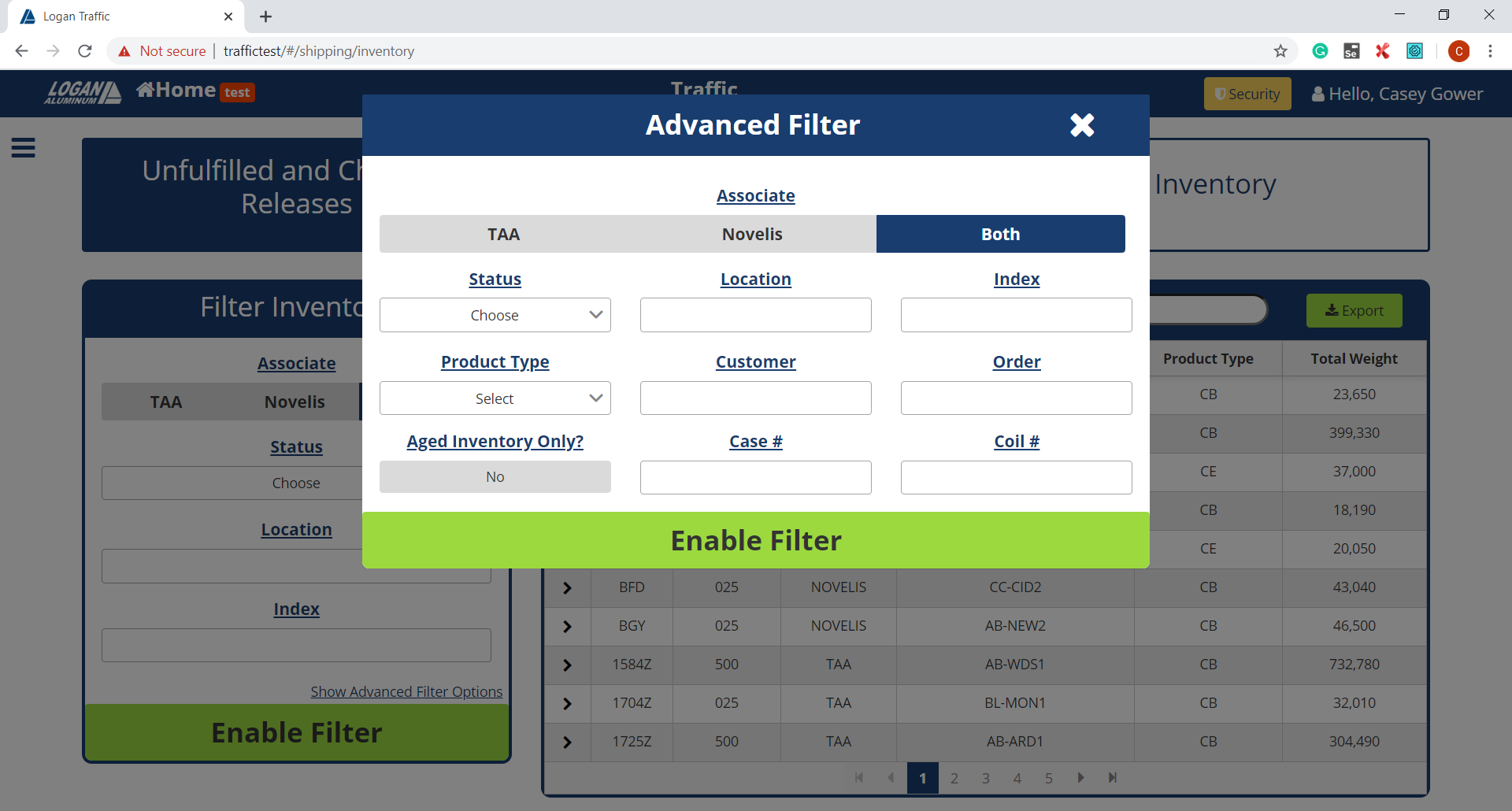Screen dimensions: 1512x811
Task: Click the Coil # input field
Action: [x=1017, y=478]
